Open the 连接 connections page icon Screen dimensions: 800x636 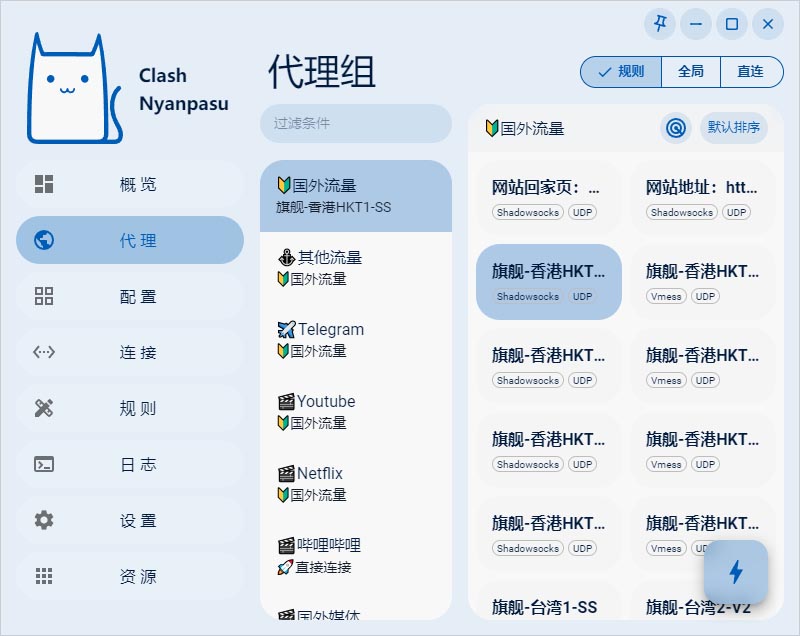tap(42, 352)
